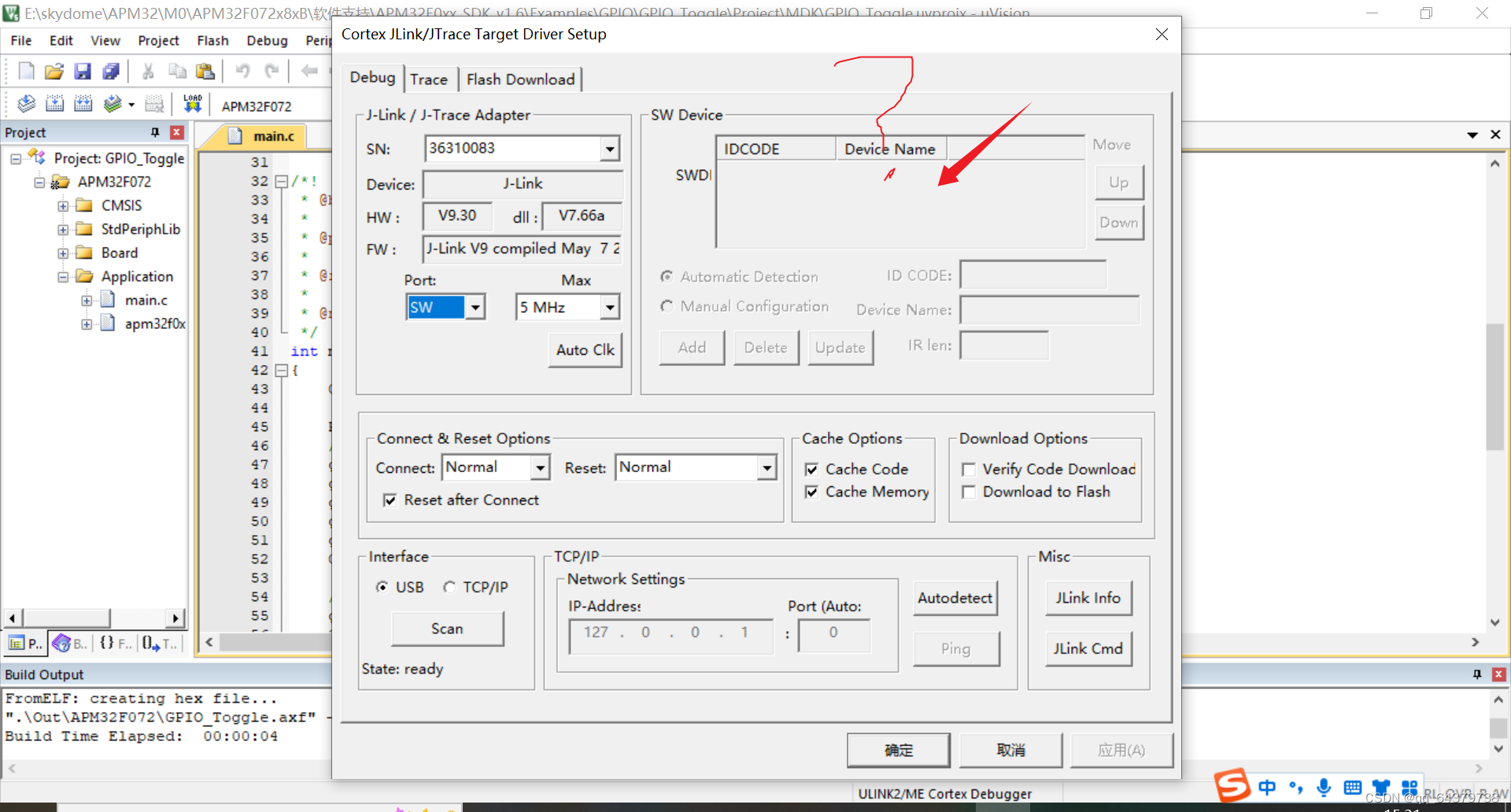Collapse the Project: GPIO_Toggle tree node
Viewport: 1511px width, 812px height.
click(16, 159)
